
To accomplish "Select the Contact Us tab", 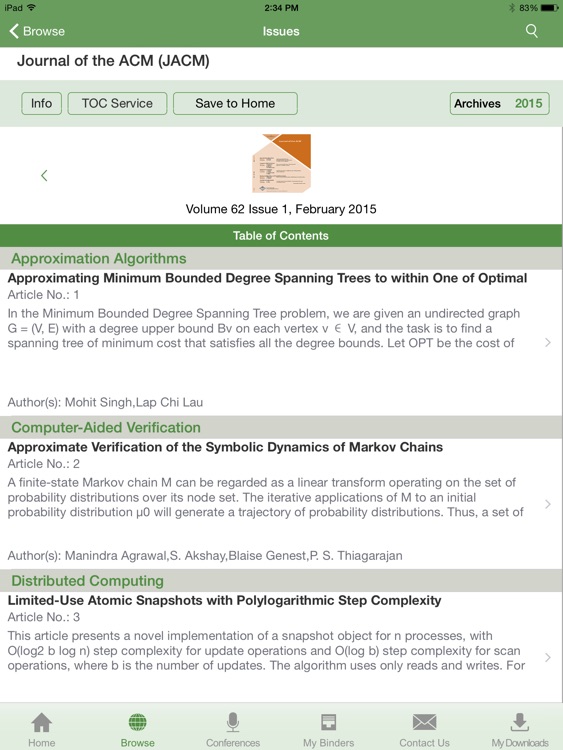I will 424,729.
